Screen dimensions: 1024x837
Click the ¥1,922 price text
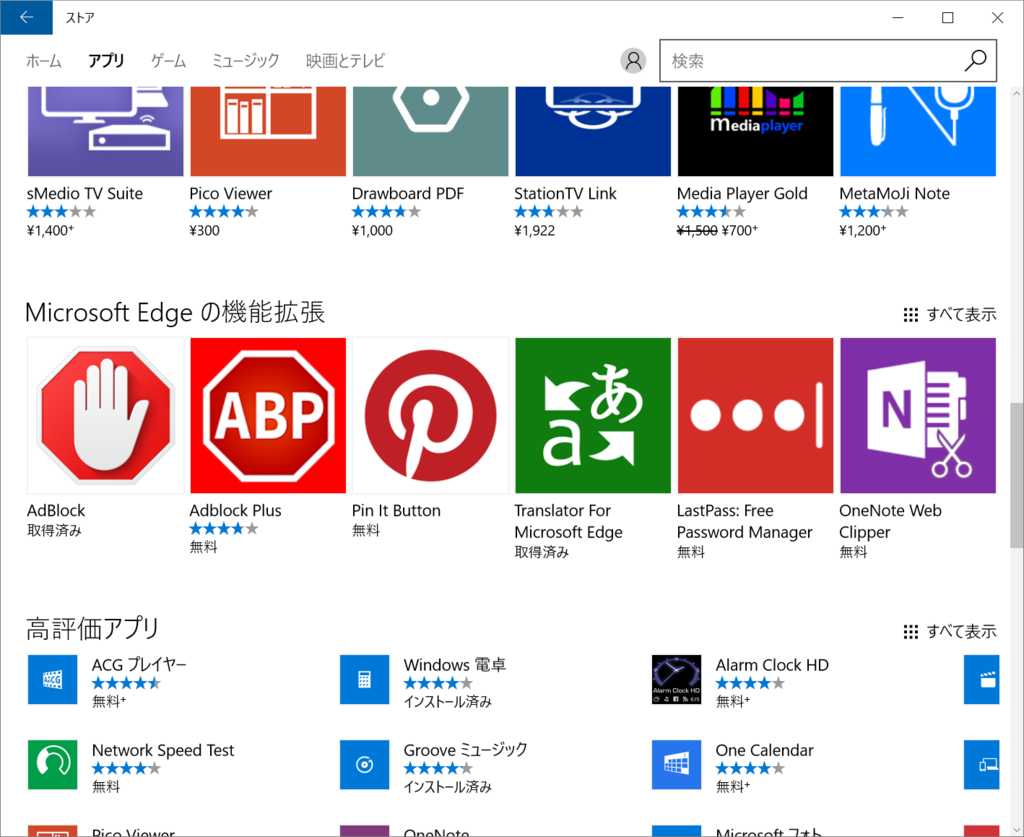coord(534,230)
